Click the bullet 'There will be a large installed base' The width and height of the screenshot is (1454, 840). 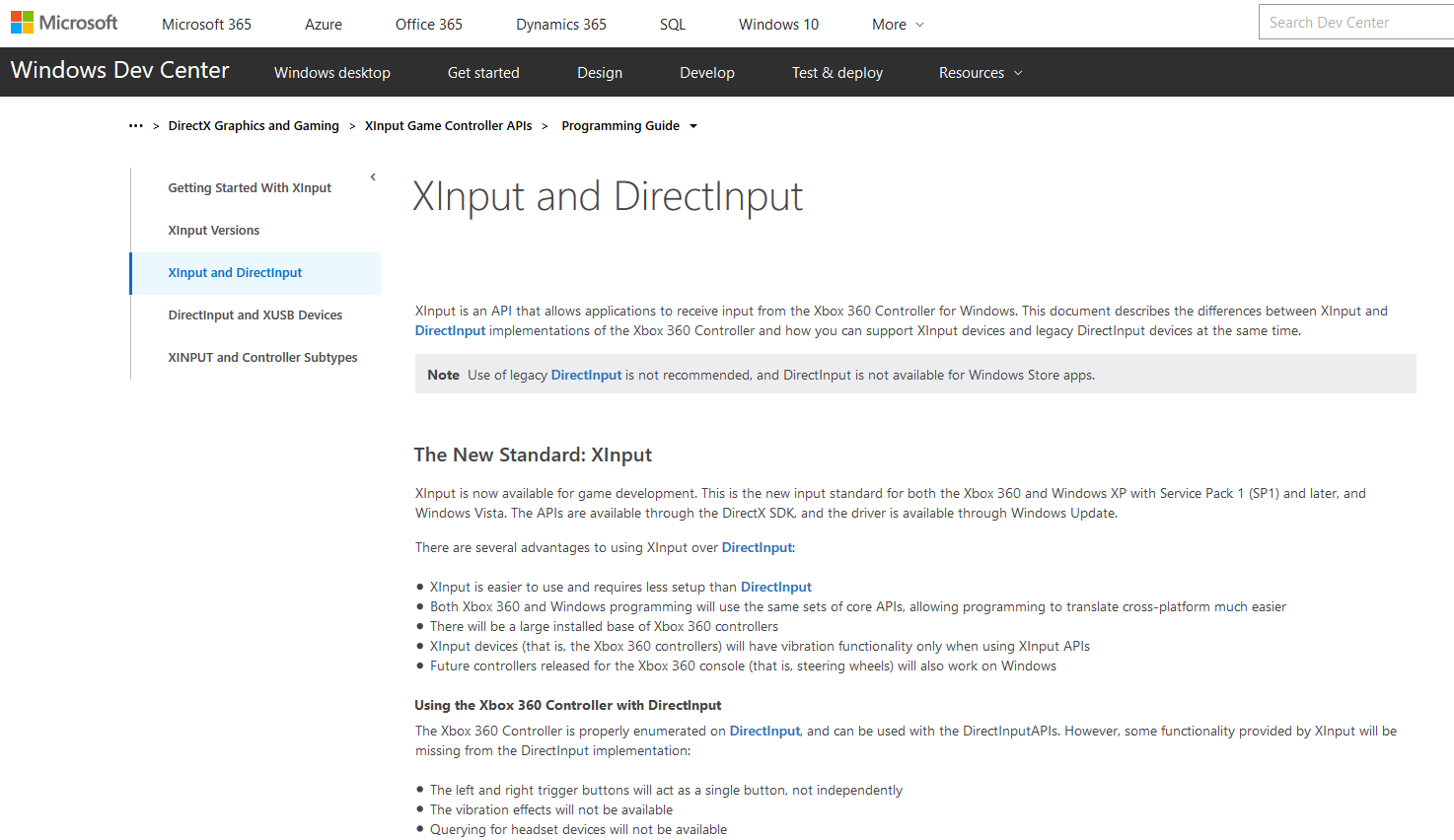tap(604, 627)
